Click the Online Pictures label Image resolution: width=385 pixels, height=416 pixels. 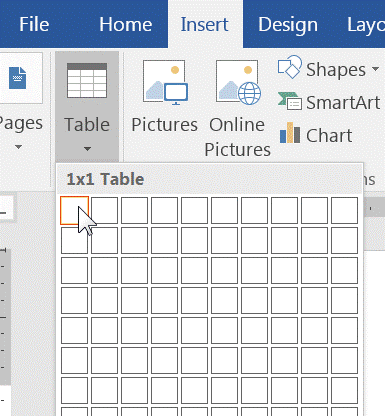click(x=237, y=137)
